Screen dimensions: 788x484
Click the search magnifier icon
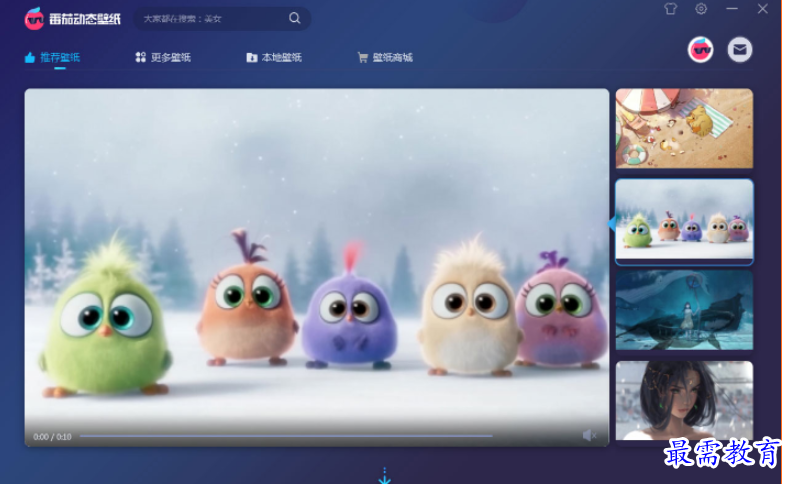pyautogui.click(x=294, y=19)
